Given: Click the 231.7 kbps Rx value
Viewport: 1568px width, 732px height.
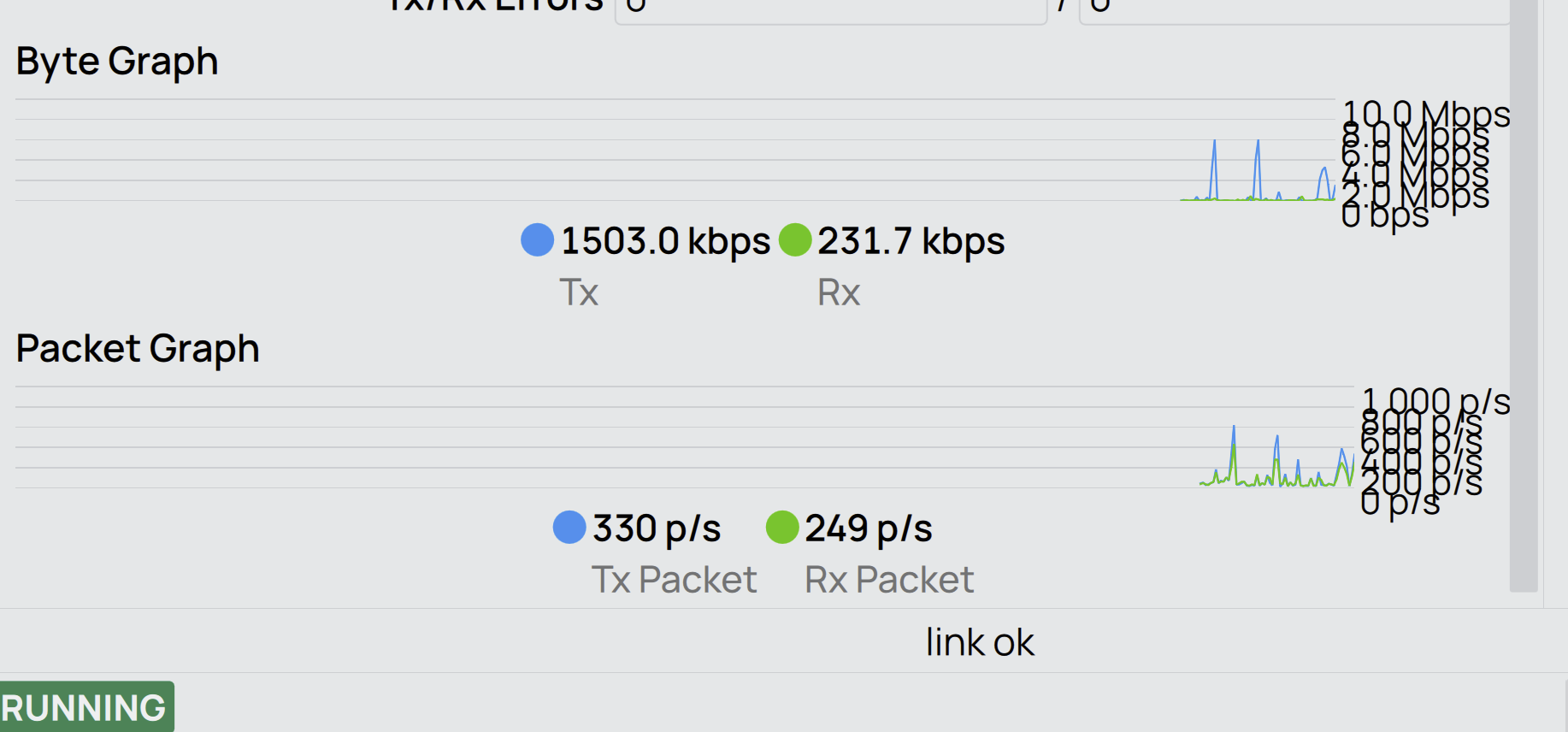Looking at the screenshot, I should 911,241.
